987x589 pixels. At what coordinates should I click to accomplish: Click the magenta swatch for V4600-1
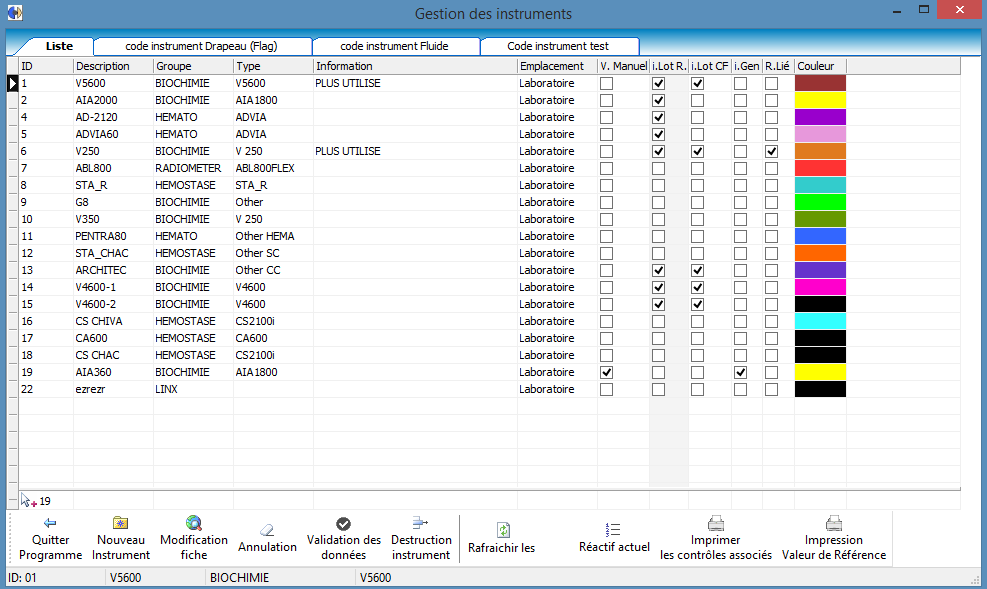pos(820,287)
